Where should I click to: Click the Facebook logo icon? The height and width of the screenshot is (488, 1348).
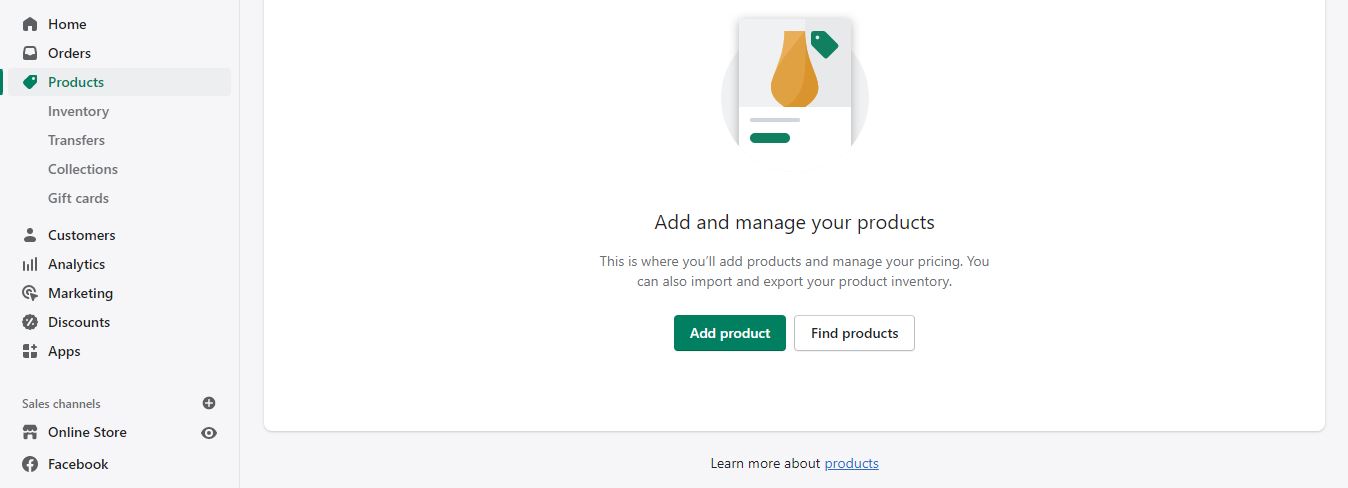click(30, 464)
